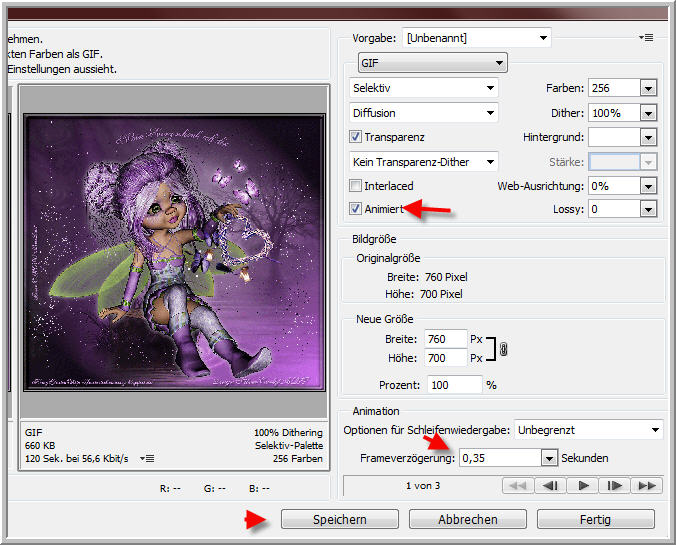Toggle the Transparenz checkbox
The image size is (676, 545).
coord(356,136)
